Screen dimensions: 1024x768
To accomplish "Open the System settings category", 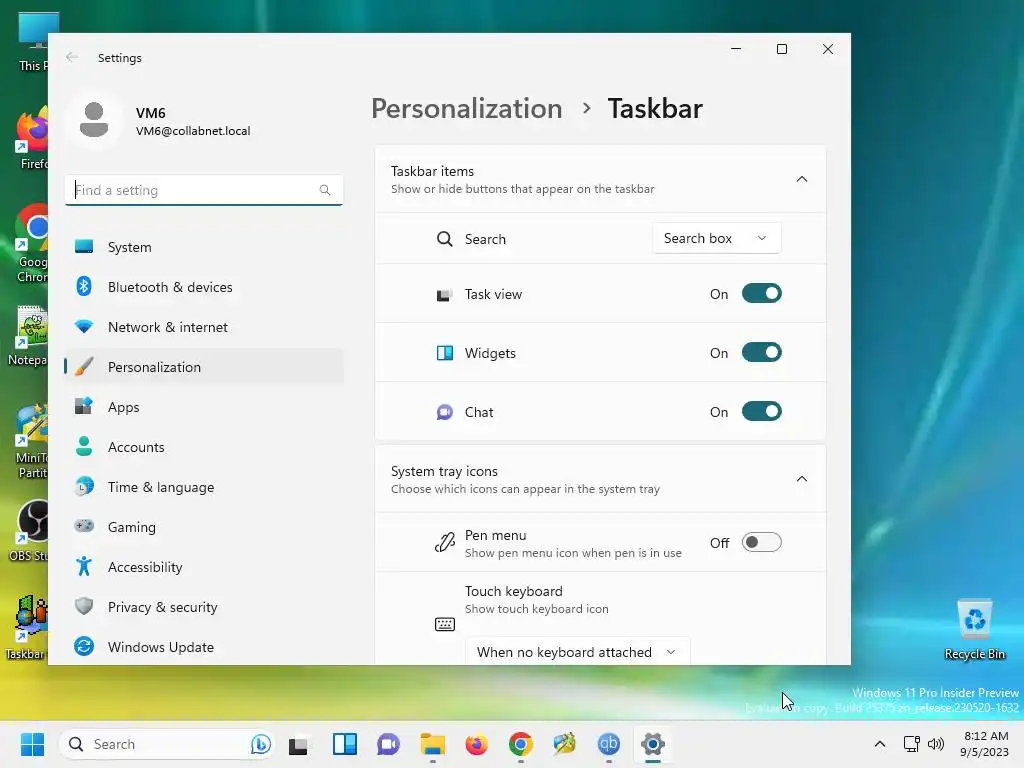I will click(x=204, y=247).
